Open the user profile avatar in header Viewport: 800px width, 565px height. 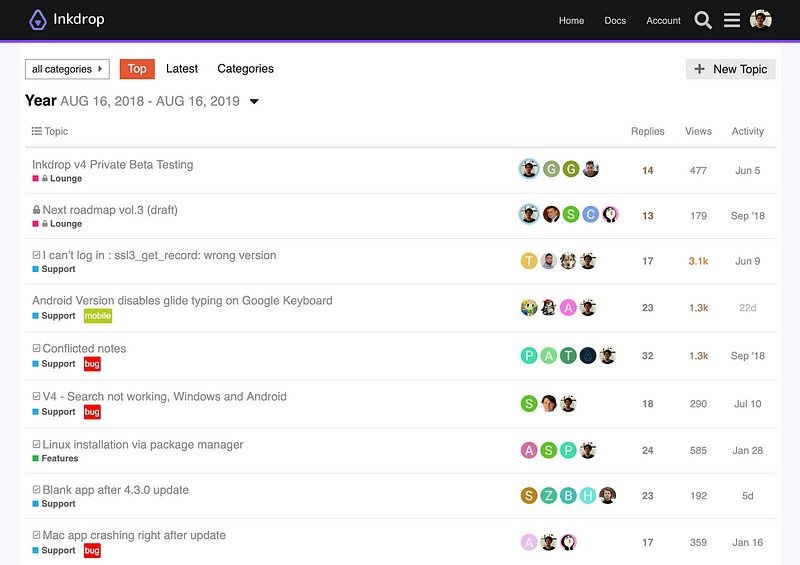click(760, 20)
